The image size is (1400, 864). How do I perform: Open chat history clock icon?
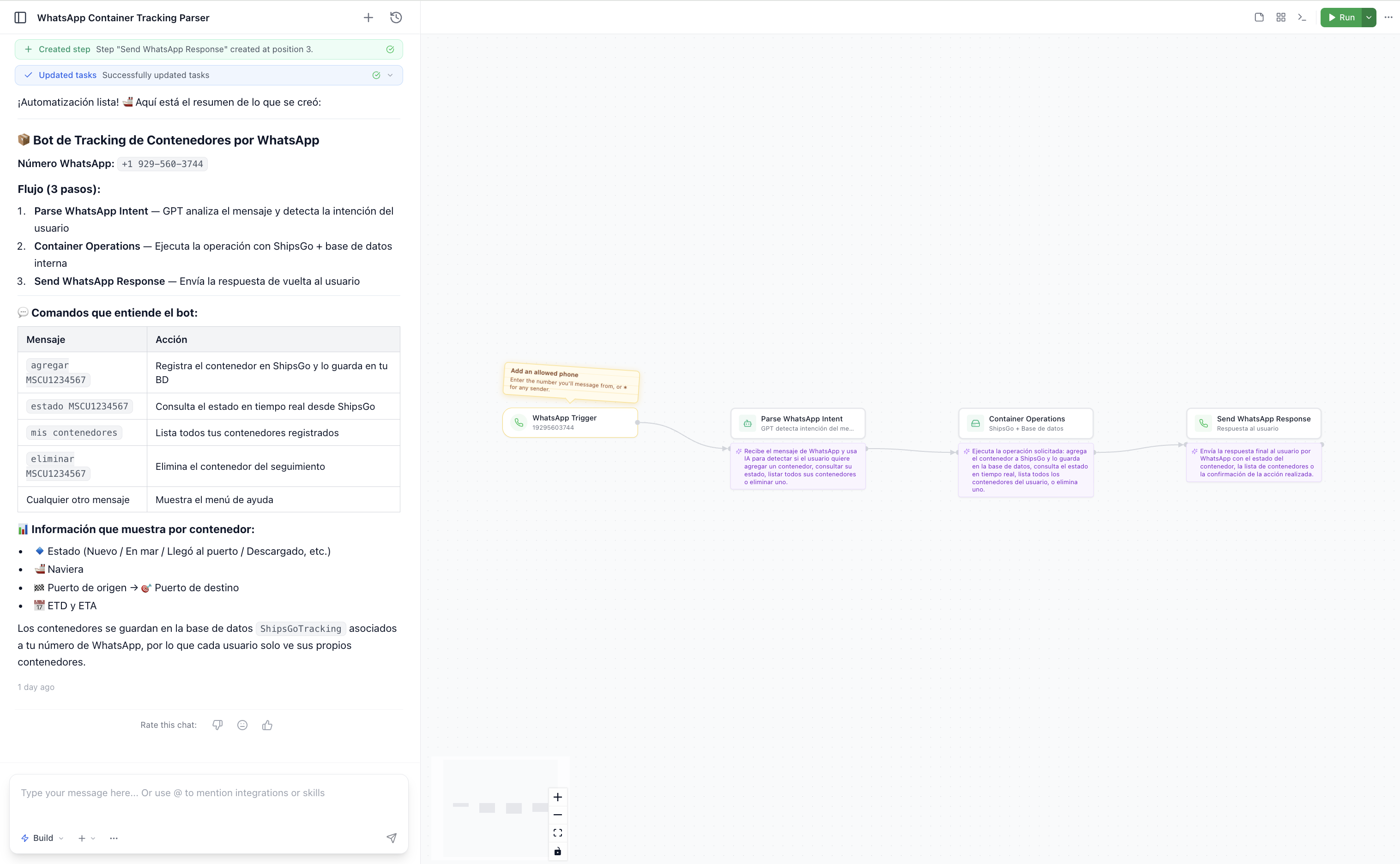click(x=396, y=18)
